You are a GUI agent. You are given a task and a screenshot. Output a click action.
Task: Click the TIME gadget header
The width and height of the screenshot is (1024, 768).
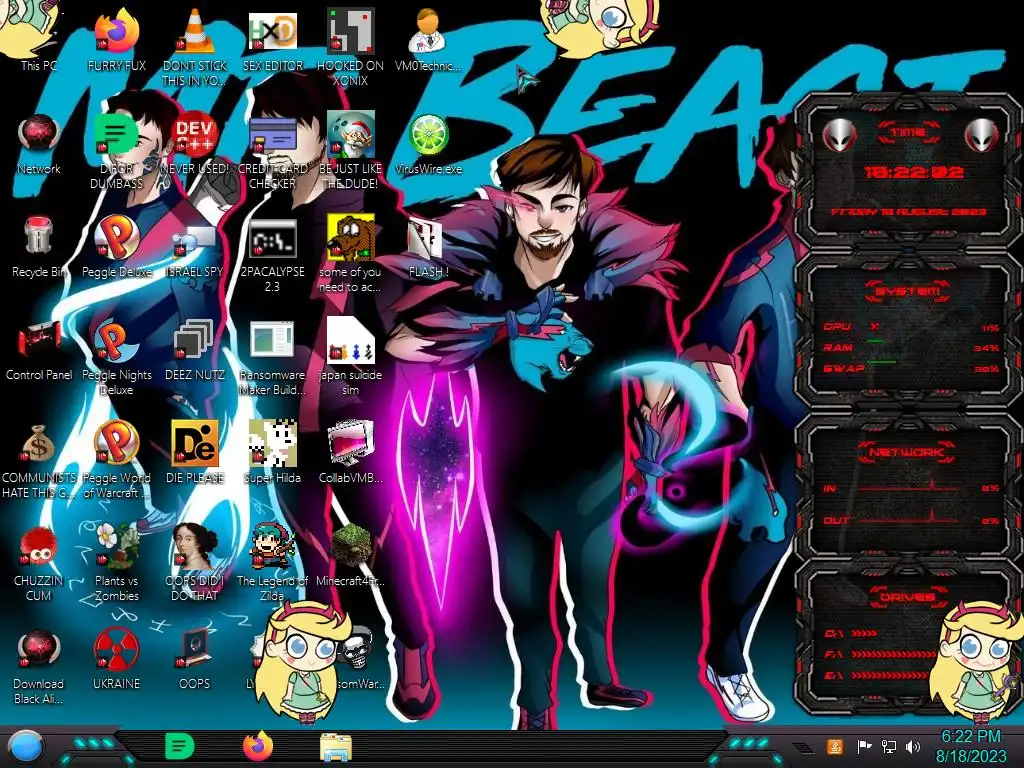pos(908,133)
